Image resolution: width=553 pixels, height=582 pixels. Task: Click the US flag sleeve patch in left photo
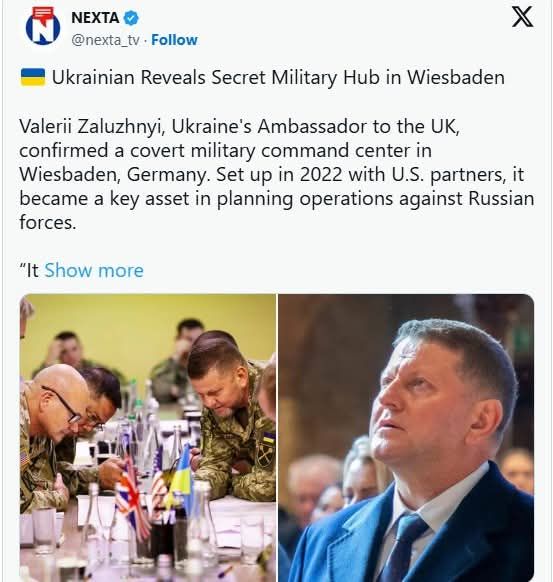24,459
